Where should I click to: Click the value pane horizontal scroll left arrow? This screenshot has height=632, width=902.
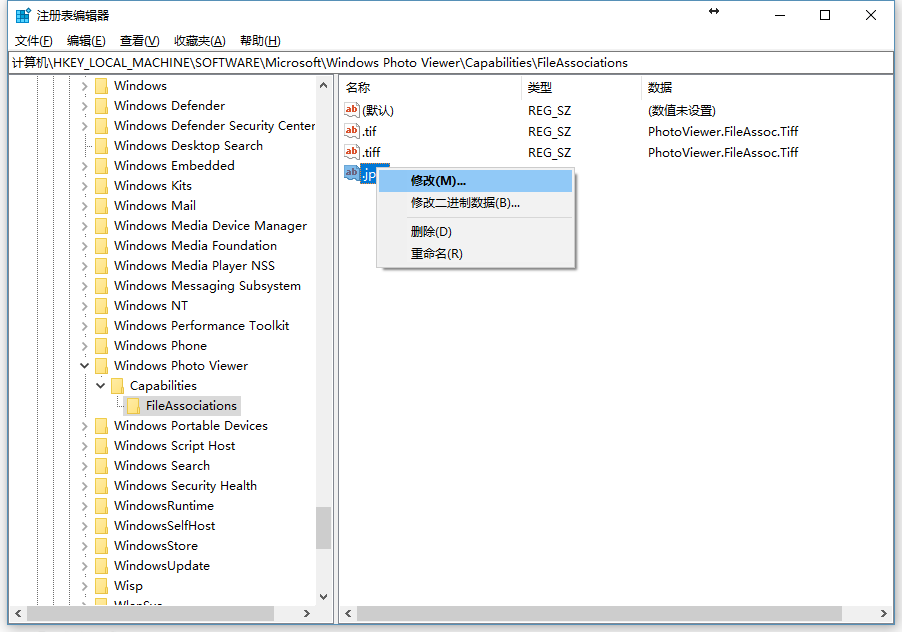pos(348,614)
